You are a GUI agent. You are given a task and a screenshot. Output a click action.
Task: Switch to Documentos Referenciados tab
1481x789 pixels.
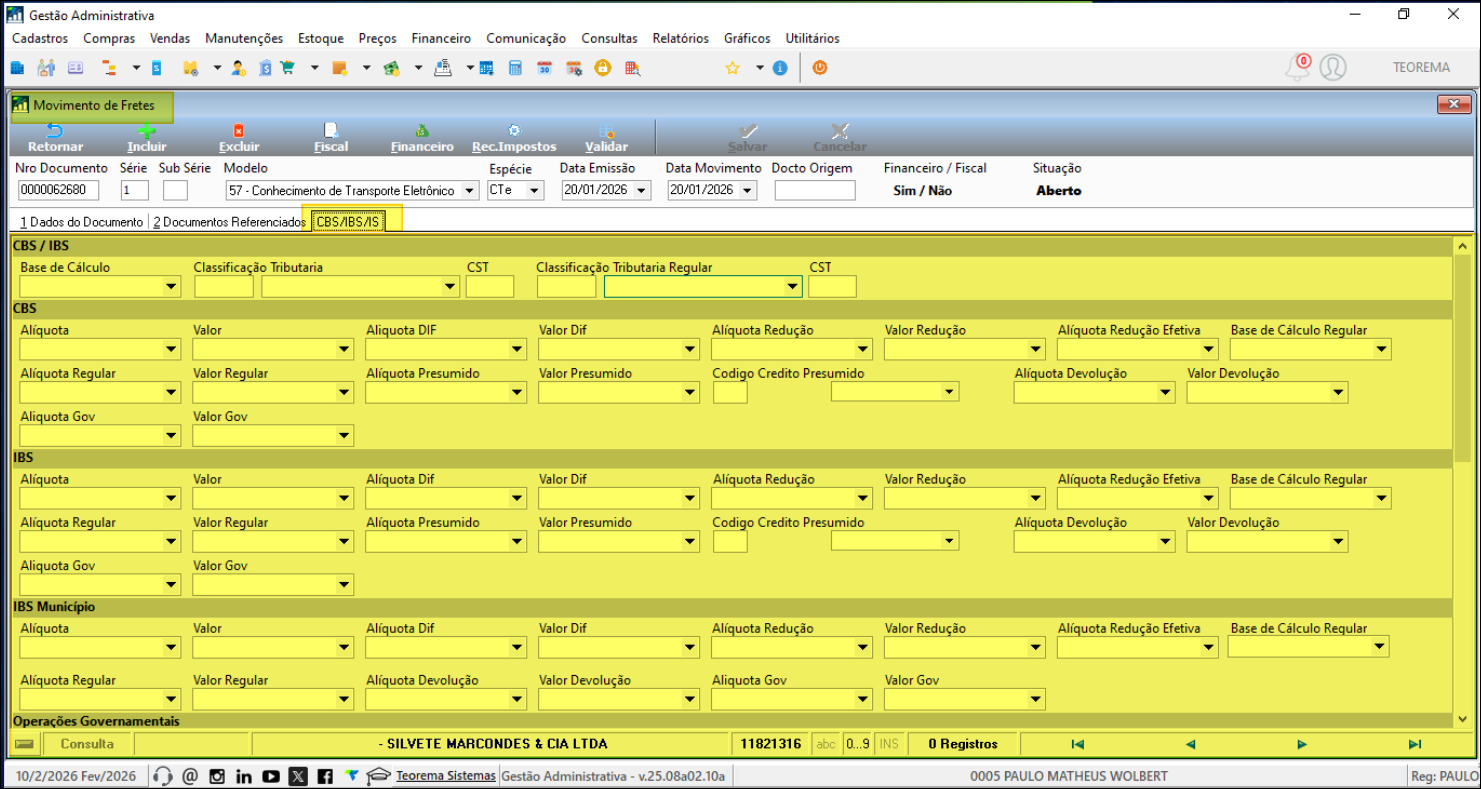229,222
